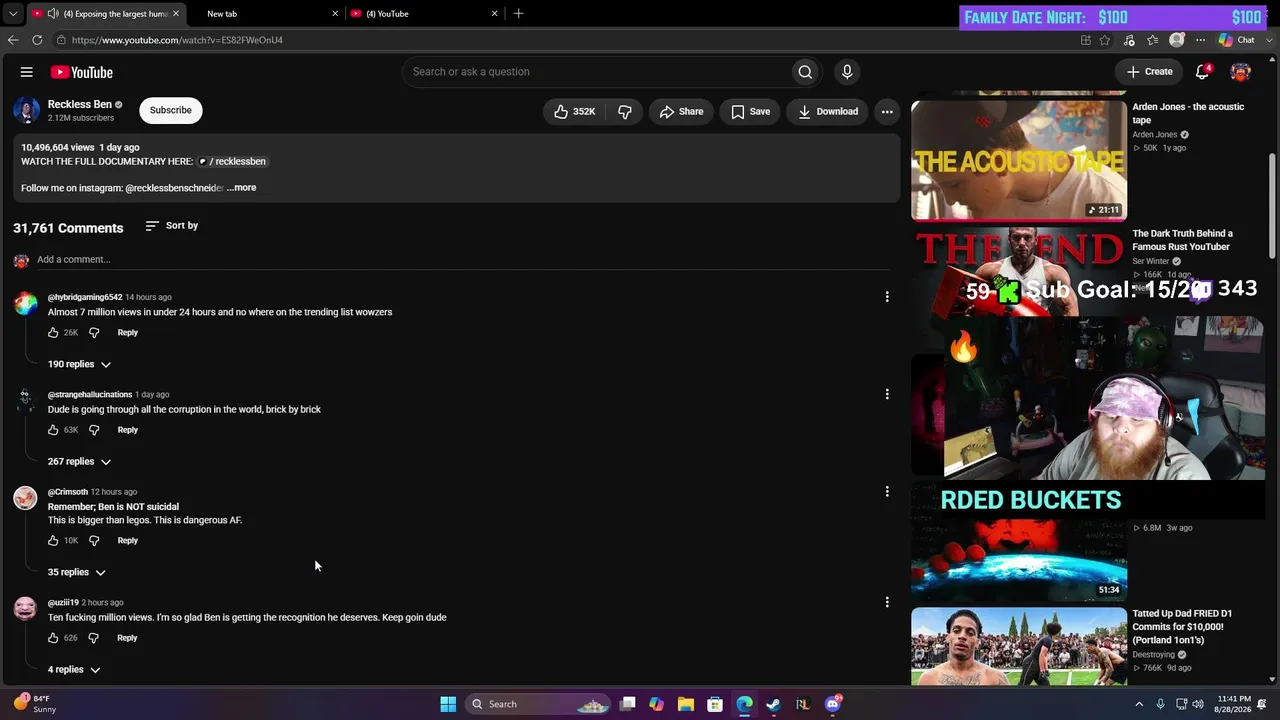This screenshot has height=720, width=1280.
Task: Open File Explorer from taskbar
Action: (x=687, y=704)
